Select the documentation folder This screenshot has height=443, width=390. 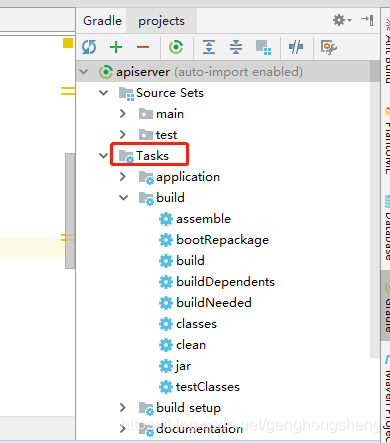191,429
